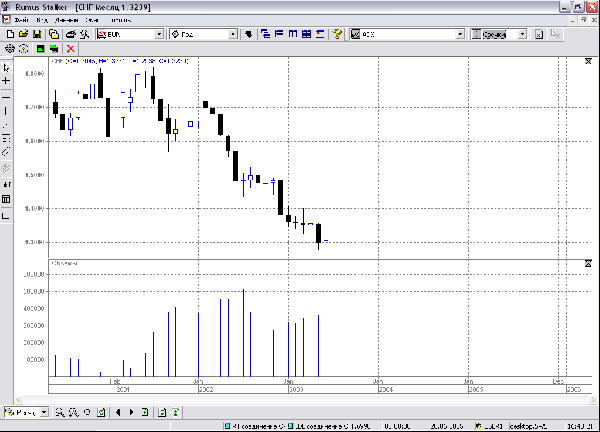This screenshot has height=432, width=600.
Task: Open the Вид menu
Action: (42, 20)
